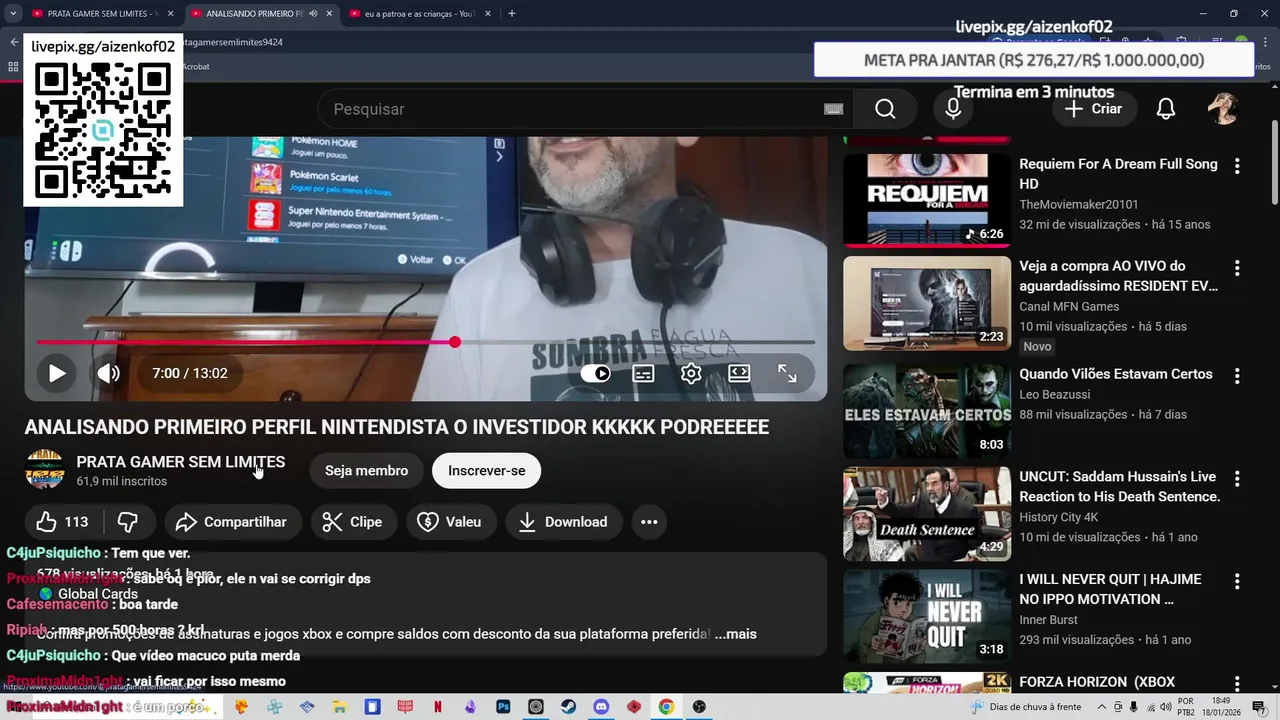Expand description with ...mais
The height and width of the screenshot is (720, 1280).
[x=735, y=634]
